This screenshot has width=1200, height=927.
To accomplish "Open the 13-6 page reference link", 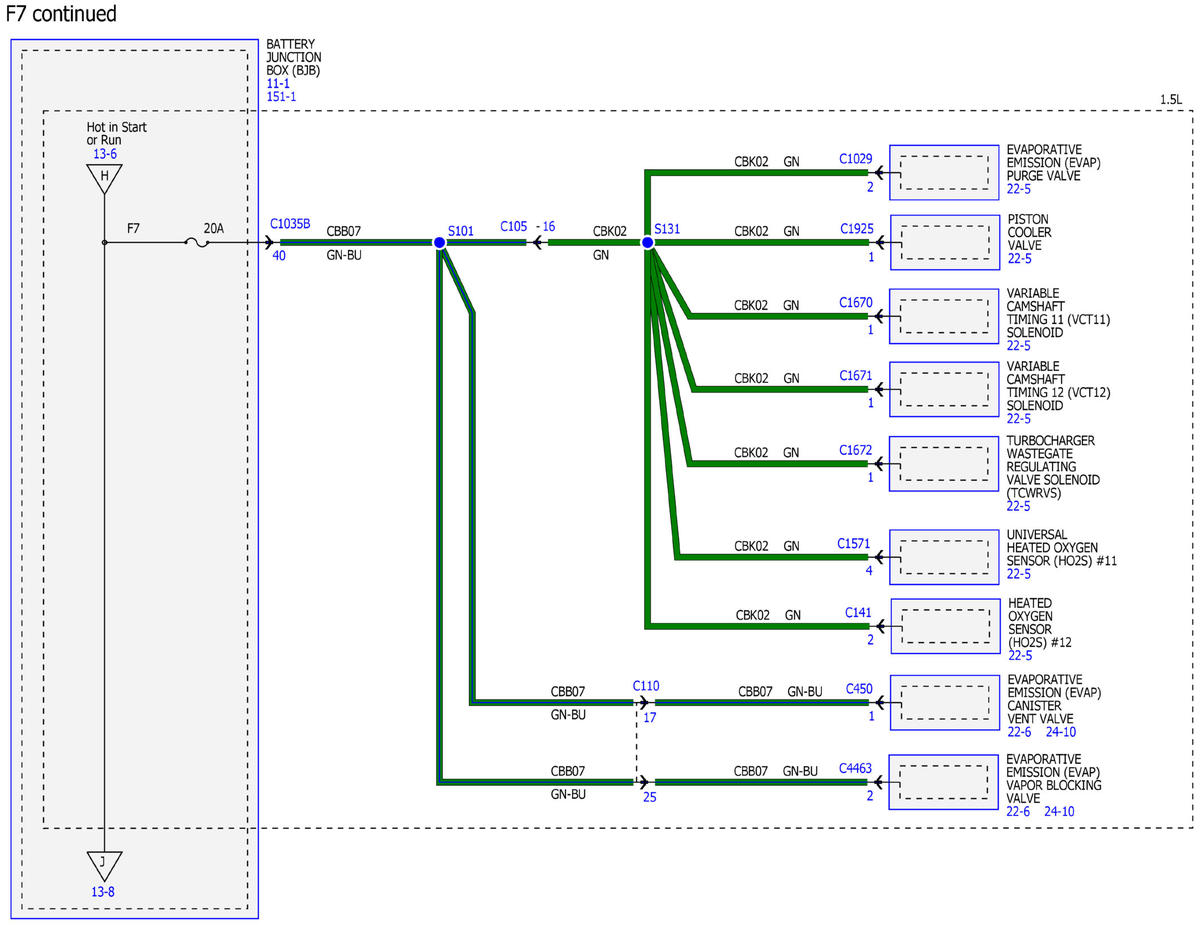I will coord(104,155).
